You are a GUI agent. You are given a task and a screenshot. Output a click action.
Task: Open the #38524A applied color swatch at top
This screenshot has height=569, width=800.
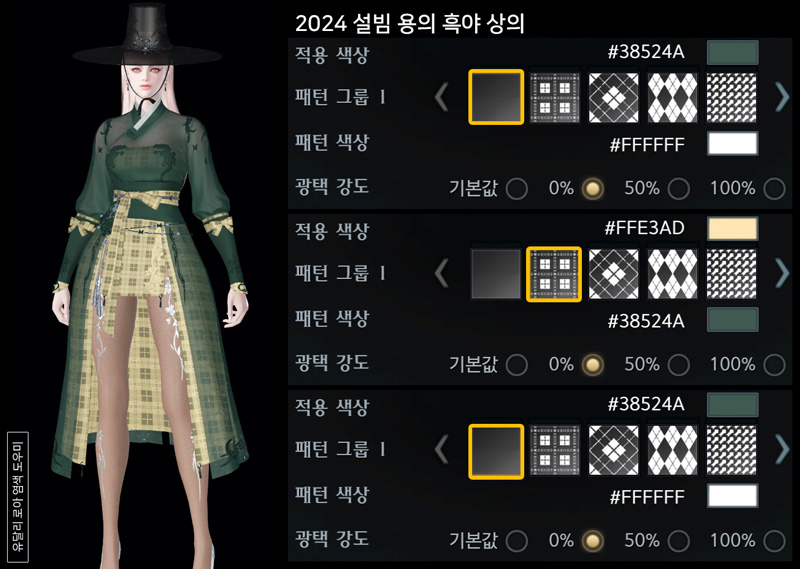coord(732,53)
